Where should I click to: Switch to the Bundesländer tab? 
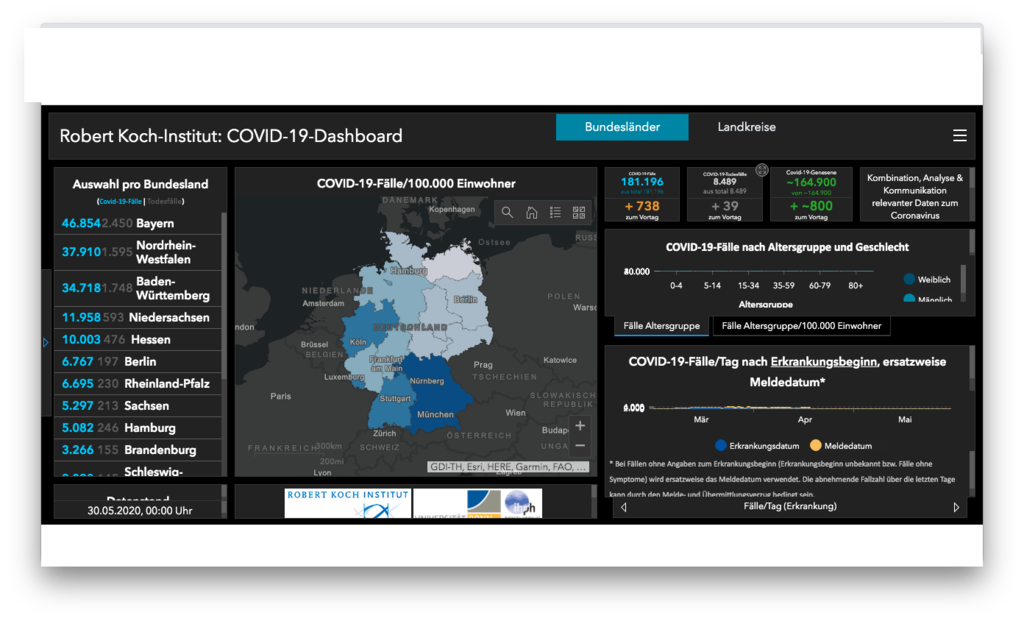(x=622, y=127)
